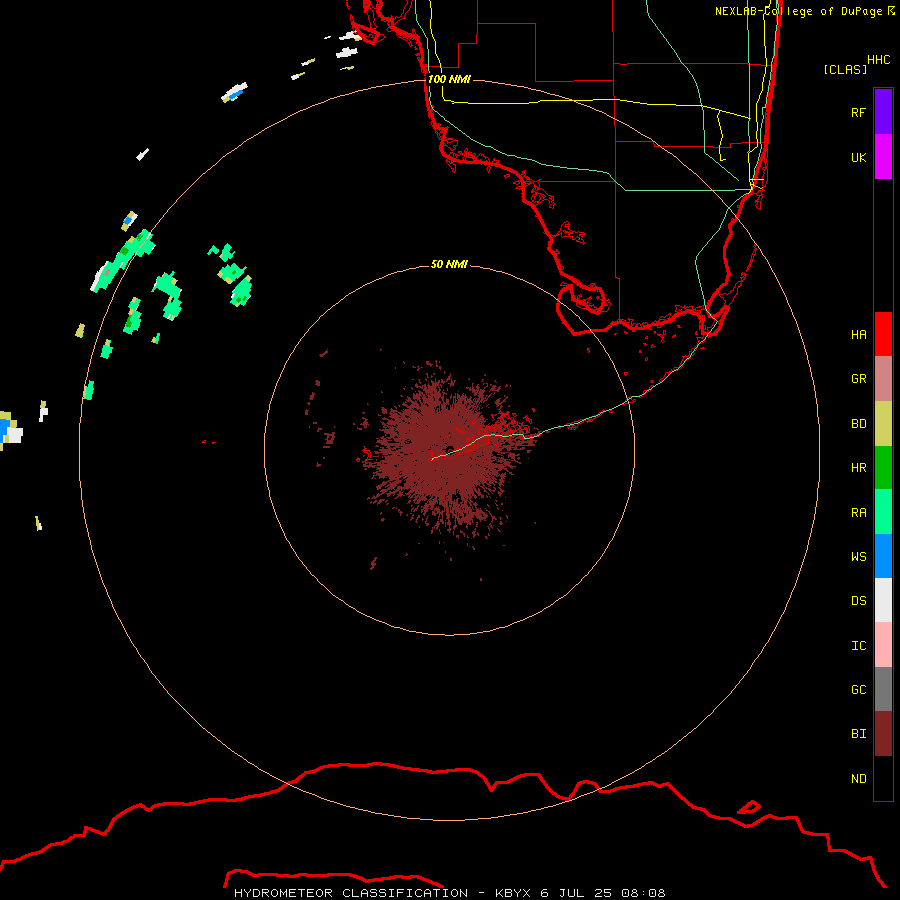
Task: Click the 'ND' legend label
Action: 858,779
